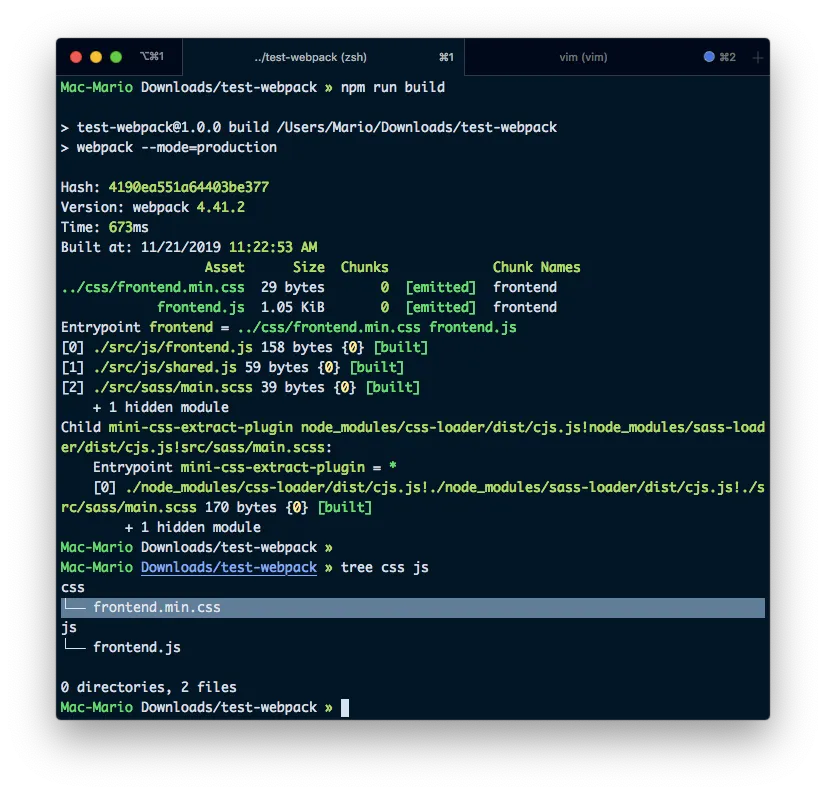Switch to the ../test-webpack (zsh) tab

(323, 57)
